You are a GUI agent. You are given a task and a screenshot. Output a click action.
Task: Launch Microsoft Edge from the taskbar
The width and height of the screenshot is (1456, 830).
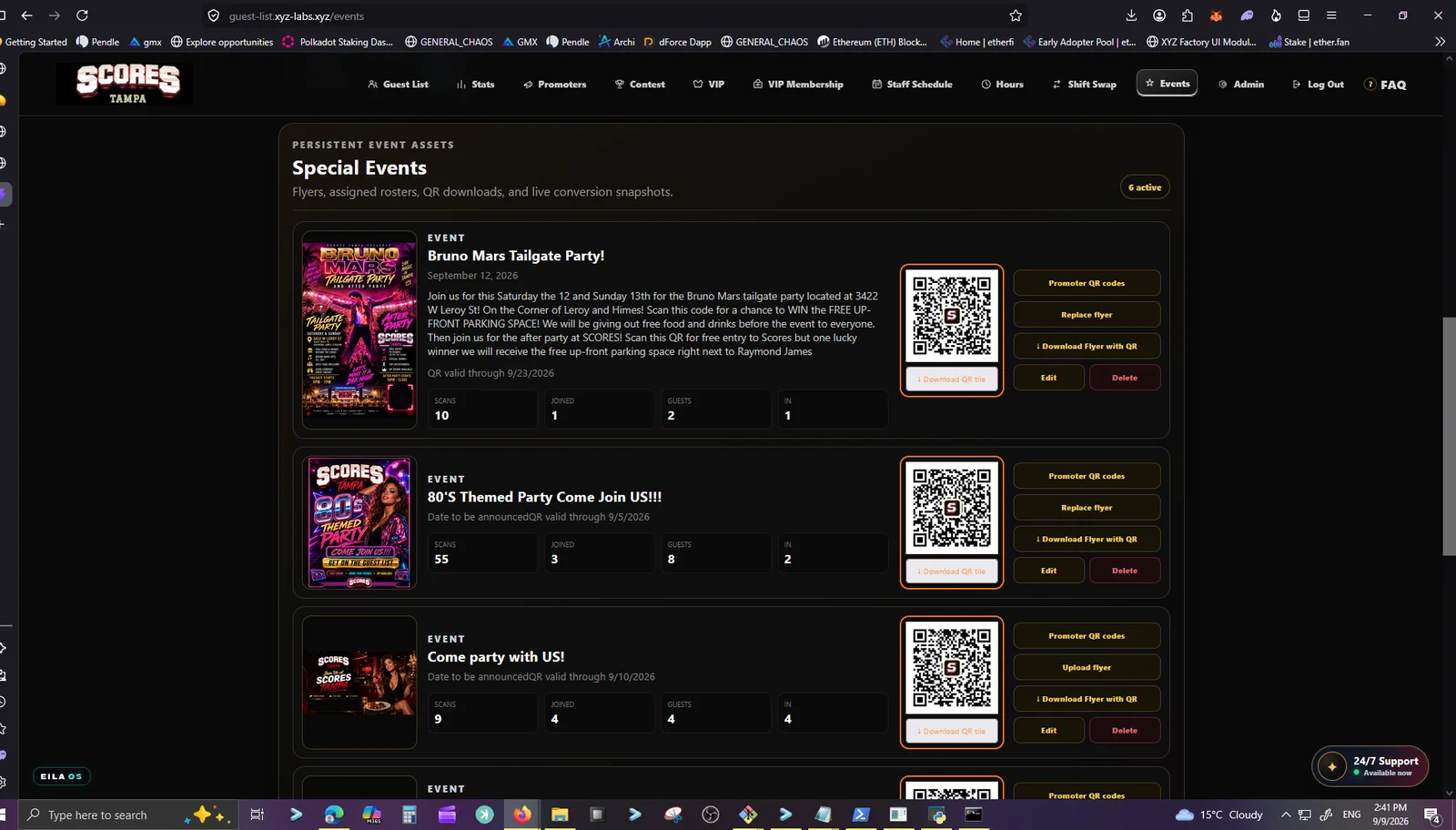(x=334, y=815)
